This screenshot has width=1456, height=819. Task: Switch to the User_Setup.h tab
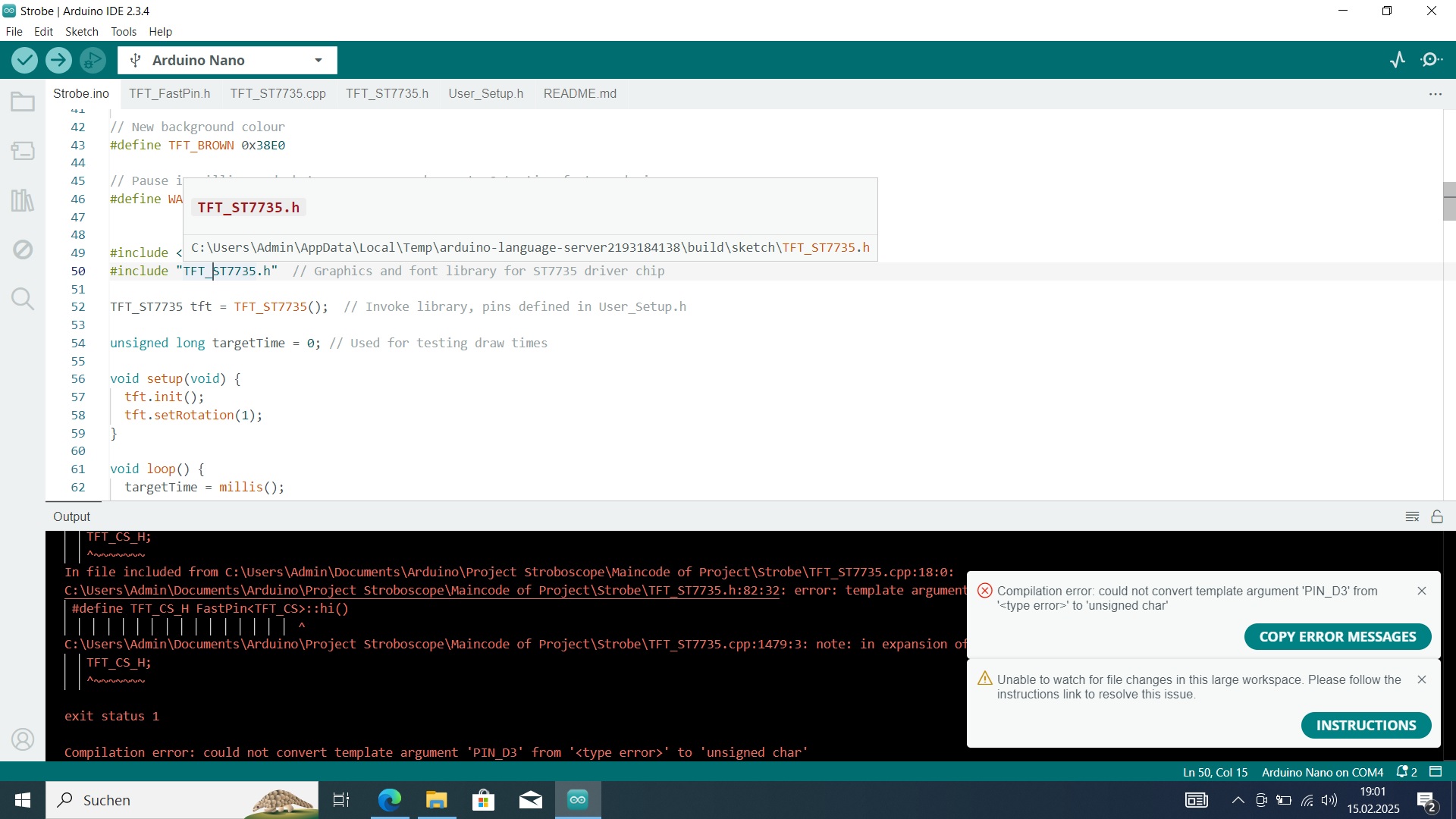point(485,94)
